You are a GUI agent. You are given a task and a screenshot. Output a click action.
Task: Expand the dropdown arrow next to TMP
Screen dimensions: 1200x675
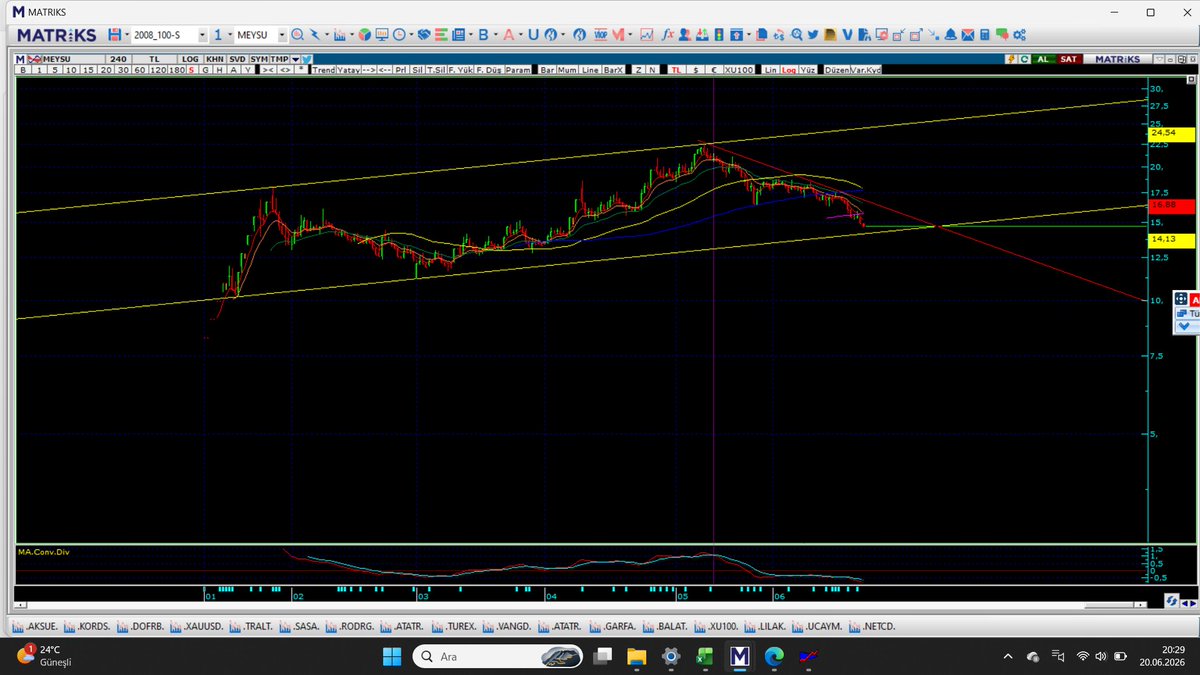(x=295, y=59)
